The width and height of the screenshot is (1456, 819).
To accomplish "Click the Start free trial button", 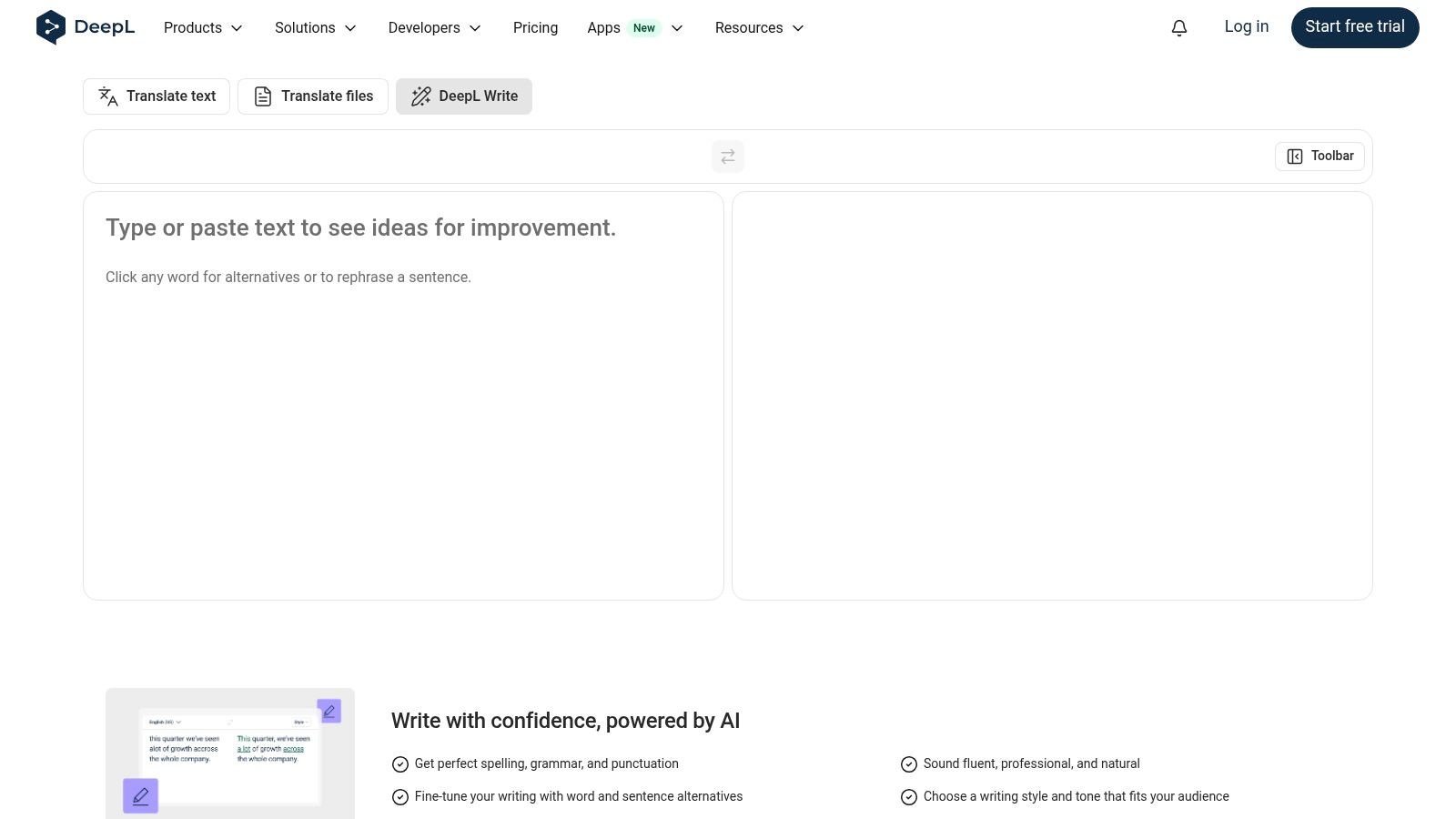I will [1355, 27].
